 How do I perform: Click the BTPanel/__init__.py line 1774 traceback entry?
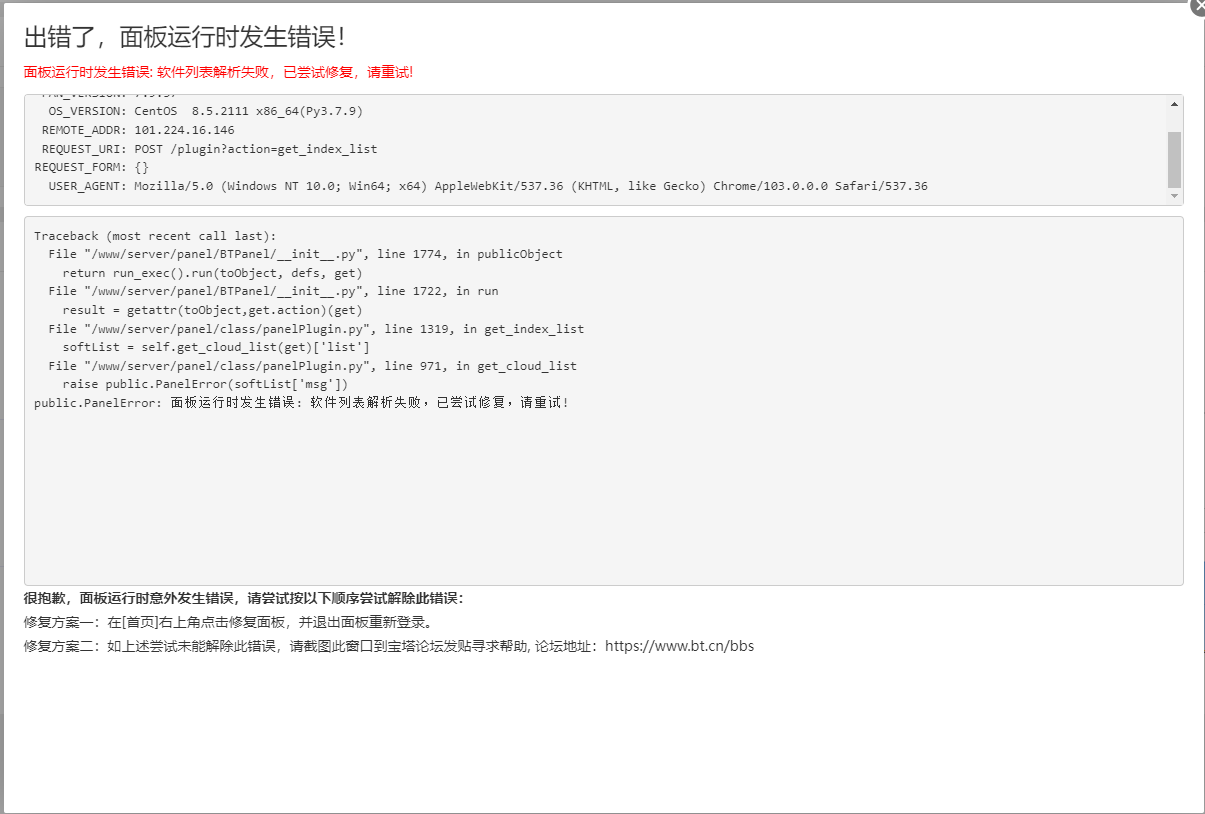click(x=300, y=253)
